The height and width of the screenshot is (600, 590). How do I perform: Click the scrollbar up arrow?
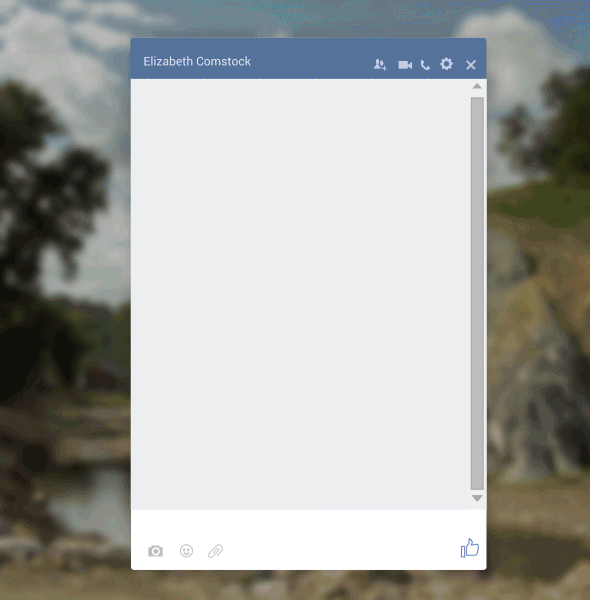tap(477, 86)
